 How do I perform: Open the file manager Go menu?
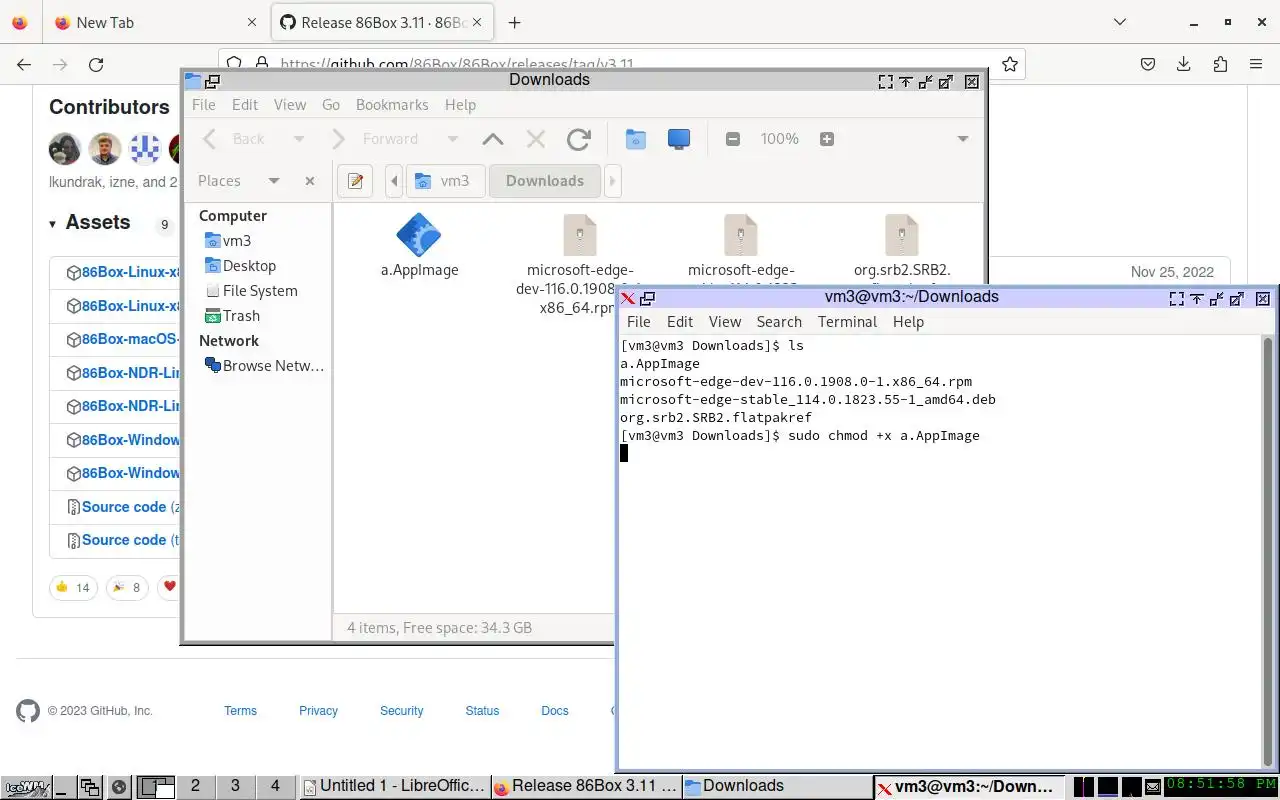(x=331, y=105)
